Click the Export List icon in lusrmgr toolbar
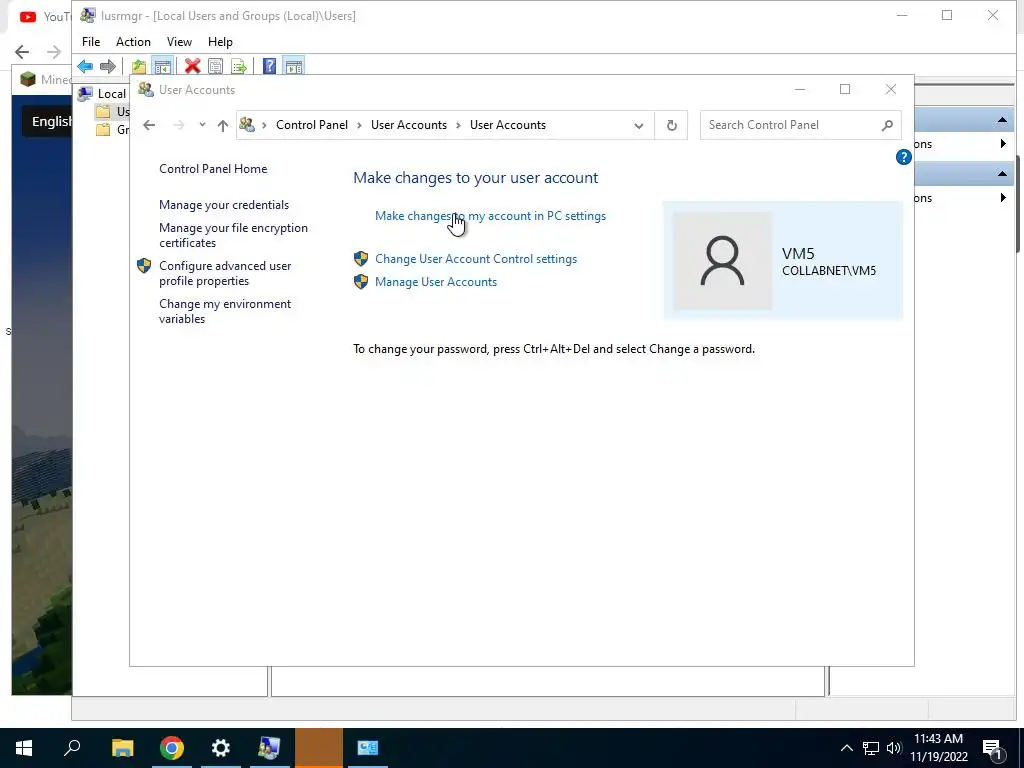The height and width of the screenshot is (768, 1024). 239,66
